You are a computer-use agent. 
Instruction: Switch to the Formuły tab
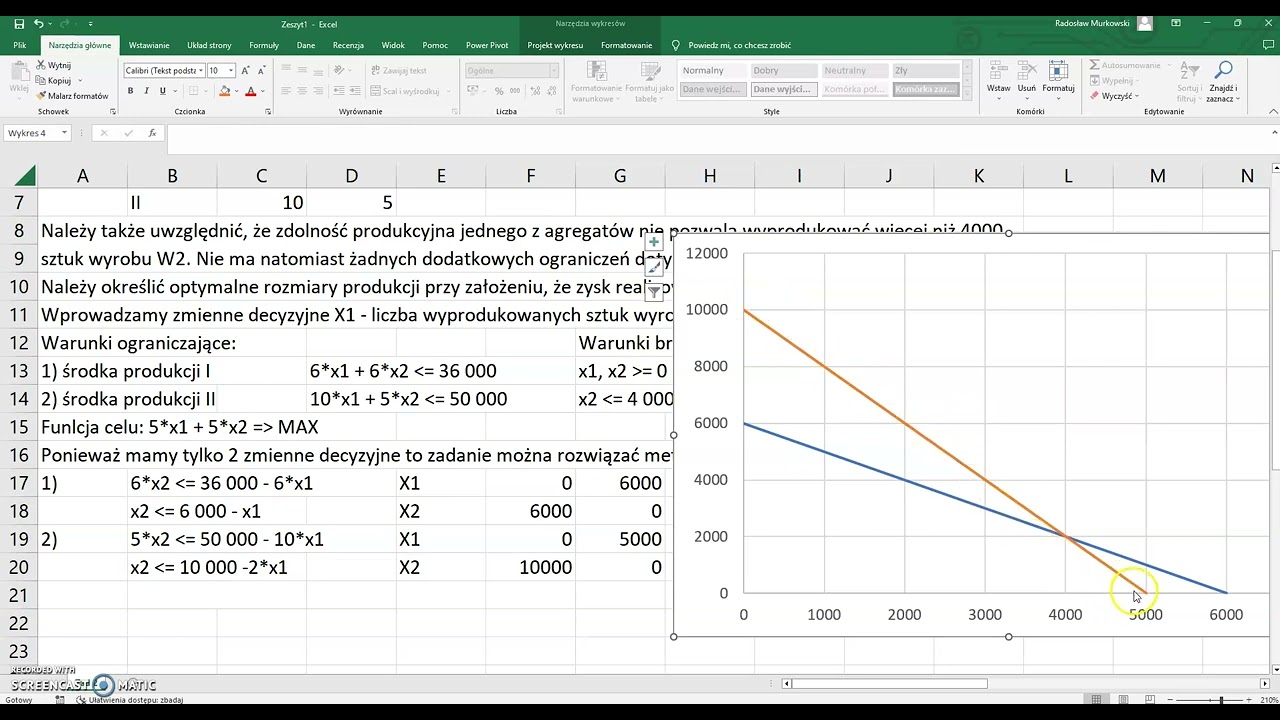[x=264, y=45]
